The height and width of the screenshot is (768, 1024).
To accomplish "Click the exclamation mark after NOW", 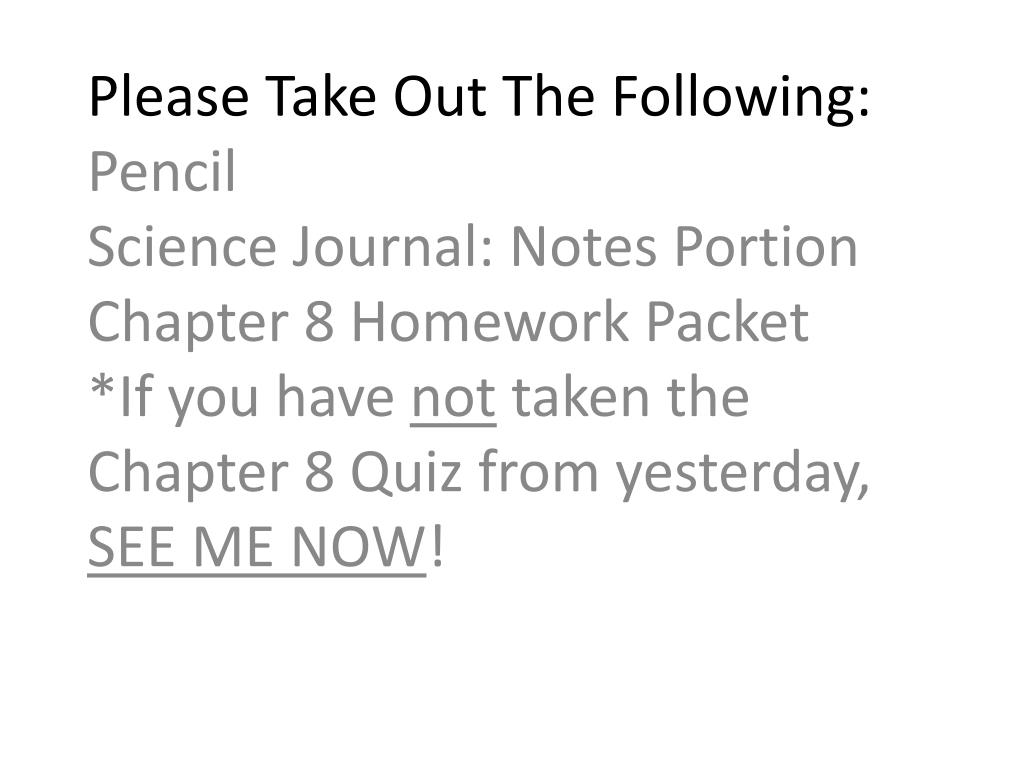I will click(x=438, y=546).
